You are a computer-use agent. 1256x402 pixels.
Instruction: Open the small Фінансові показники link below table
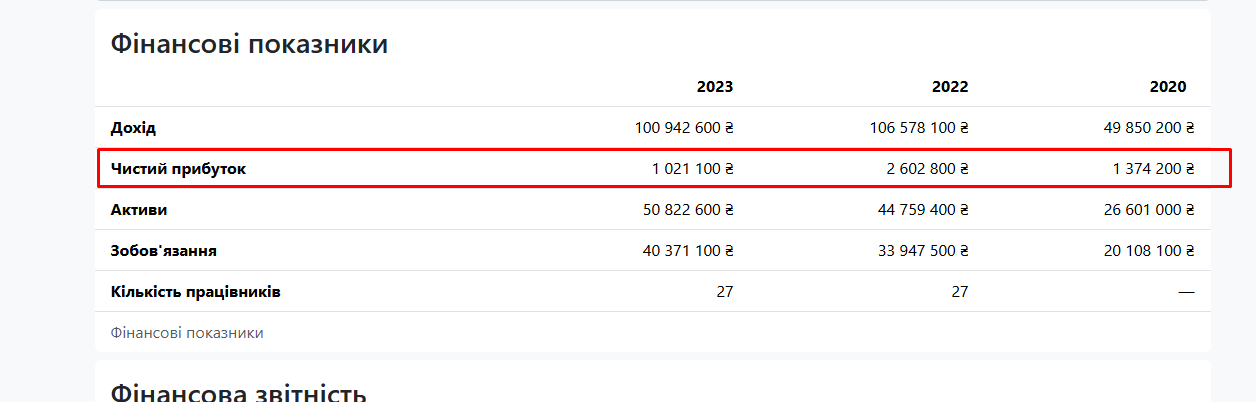coord(187,333)
